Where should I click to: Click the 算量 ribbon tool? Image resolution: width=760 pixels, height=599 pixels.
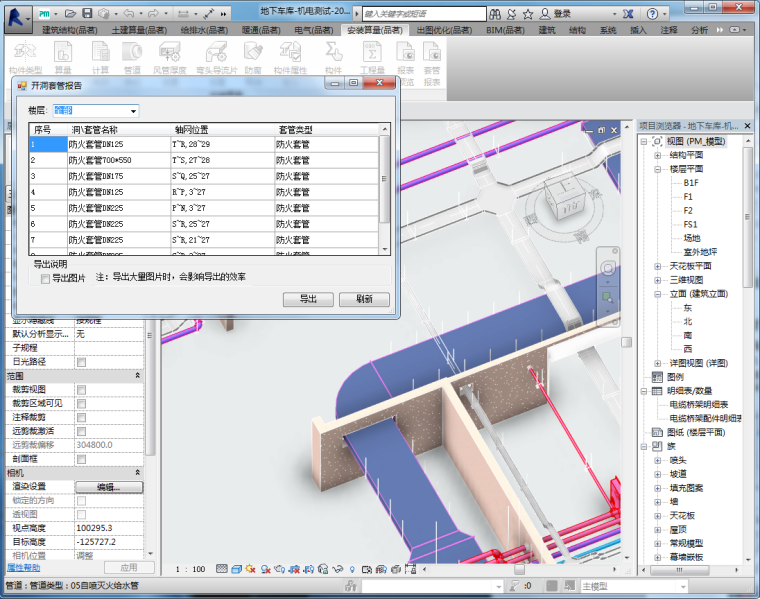63,58
